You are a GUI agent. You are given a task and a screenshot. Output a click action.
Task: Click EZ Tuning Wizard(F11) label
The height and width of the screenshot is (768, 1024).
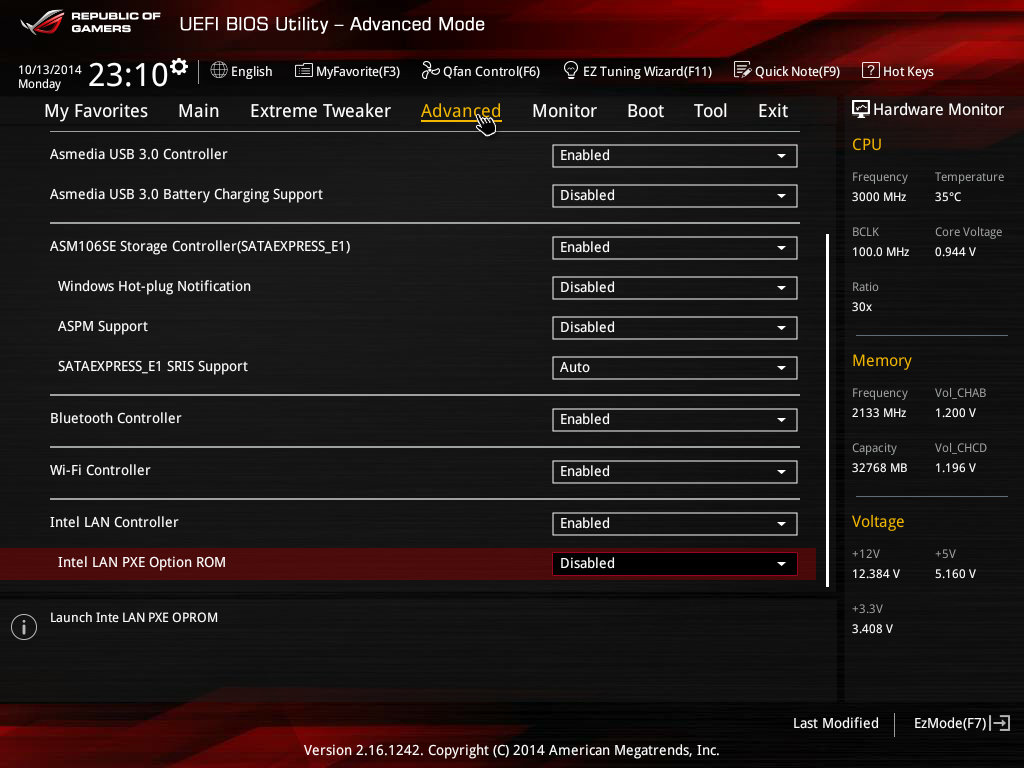coord(647,71)
